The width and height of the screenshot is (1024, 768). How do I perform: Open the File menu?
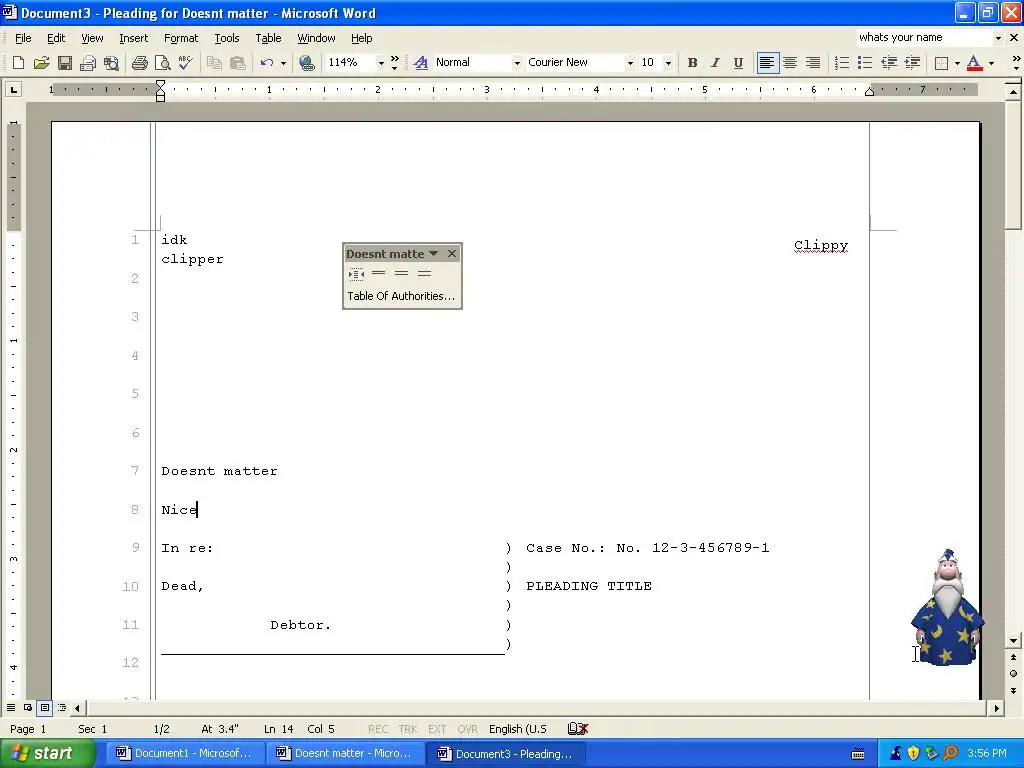click(x=23, y=38)
